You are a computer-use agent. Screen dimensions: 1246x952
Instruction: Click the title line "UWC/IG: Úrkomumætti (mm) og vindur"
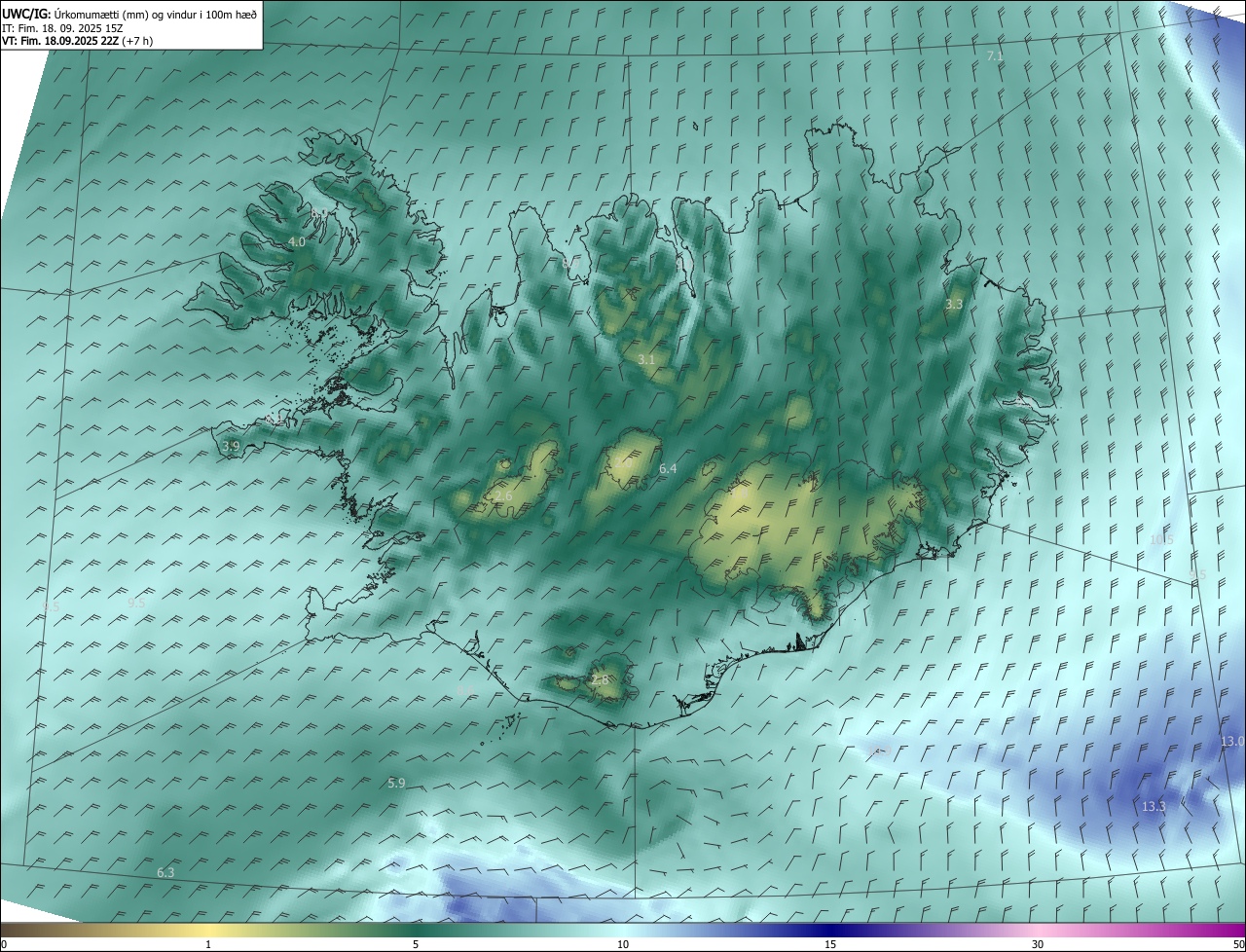[130, 14]
